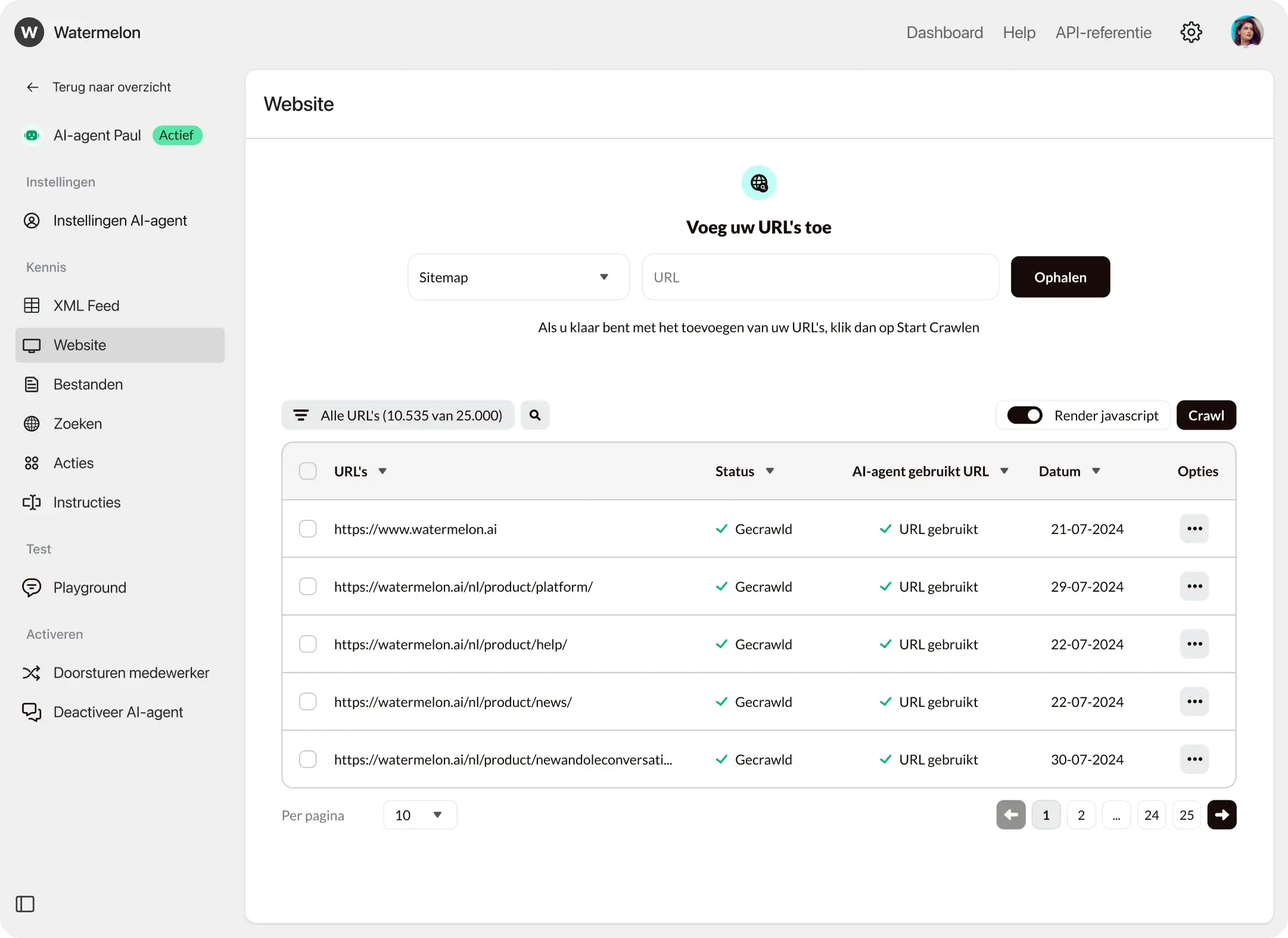Sort the table by Datum column
This screenshot has height=938, width=1288.
pos(1068,471)
